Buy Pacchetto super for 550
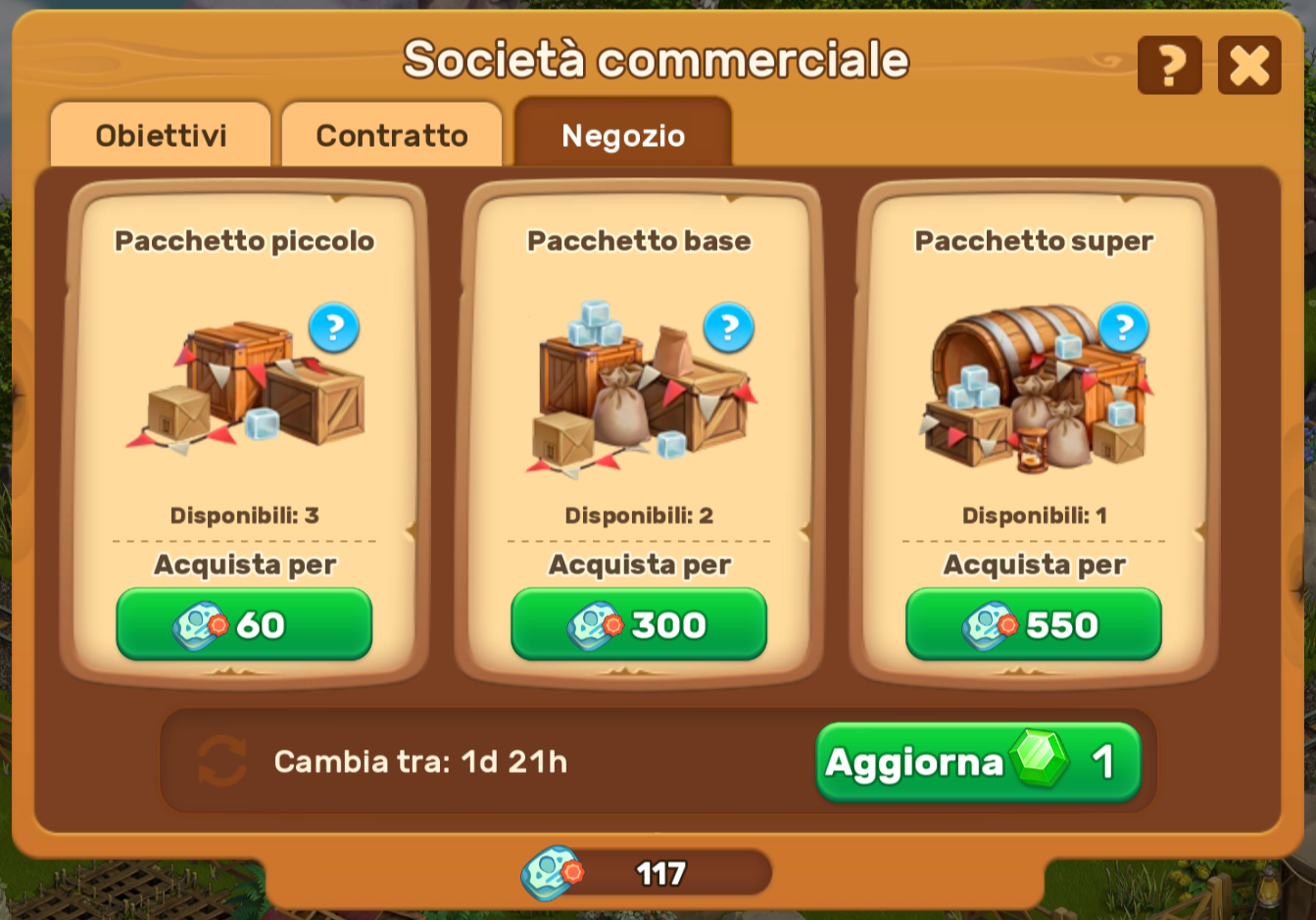This screenshot has height=920, width=1316. pyautogui.click(x=1034, y=624)
